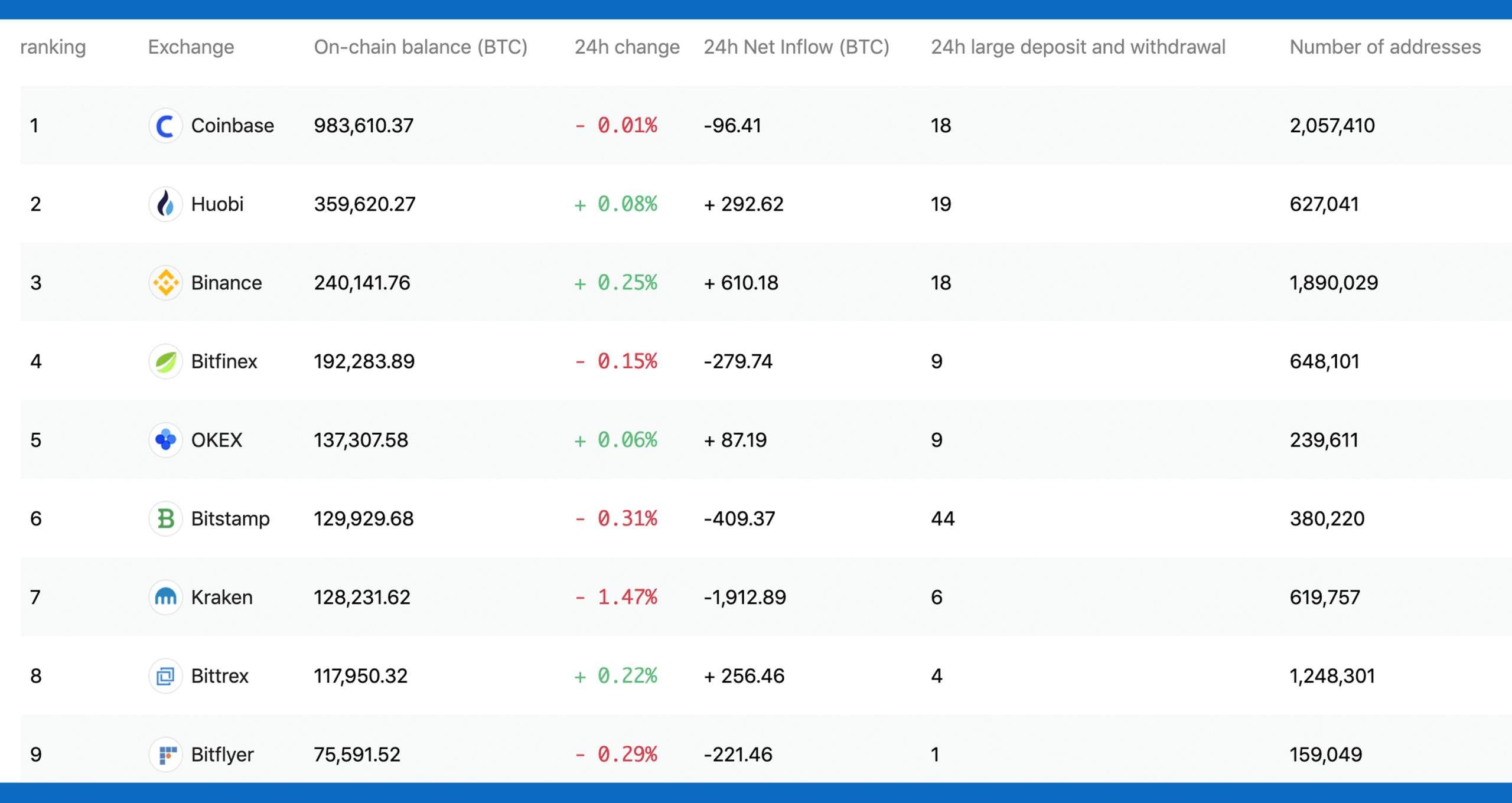The image size is (1512, 803).
Task: Click the Bitfinex leaf logo icon
Action: pyautogui.click(x=165, y=361)
